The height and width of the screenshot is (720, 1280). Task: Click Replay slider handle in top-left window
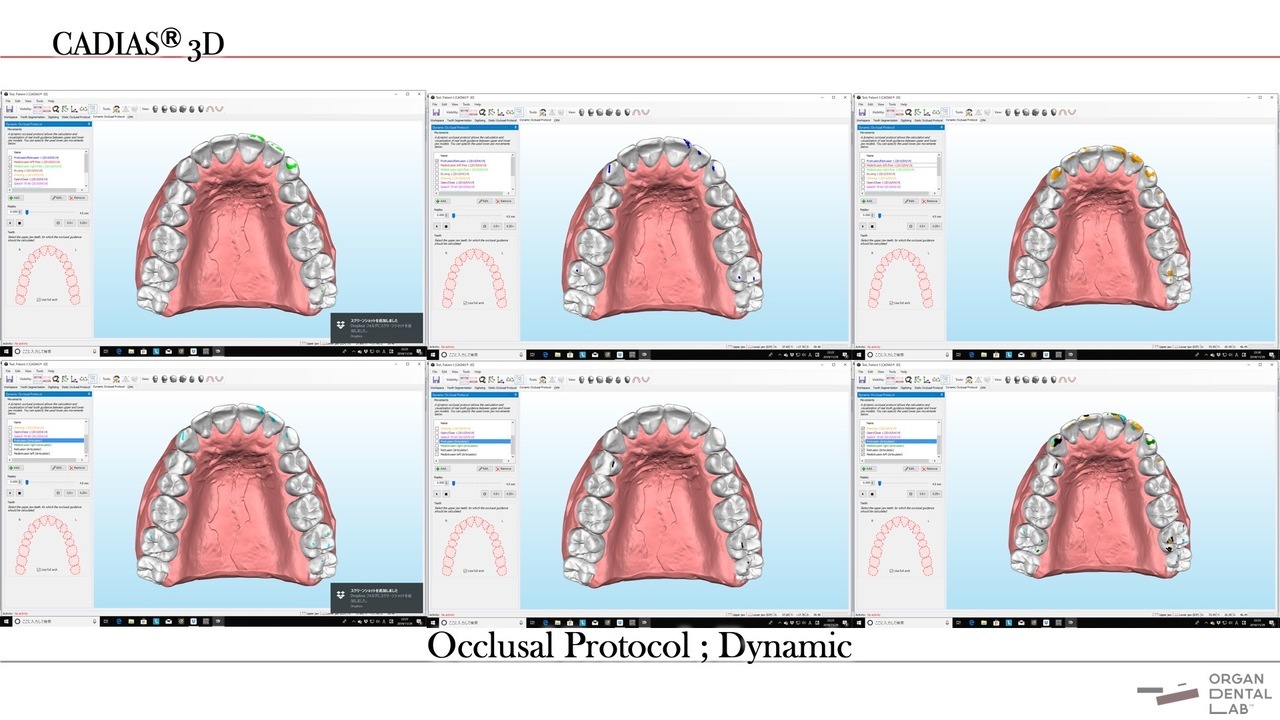coord(27,212)
